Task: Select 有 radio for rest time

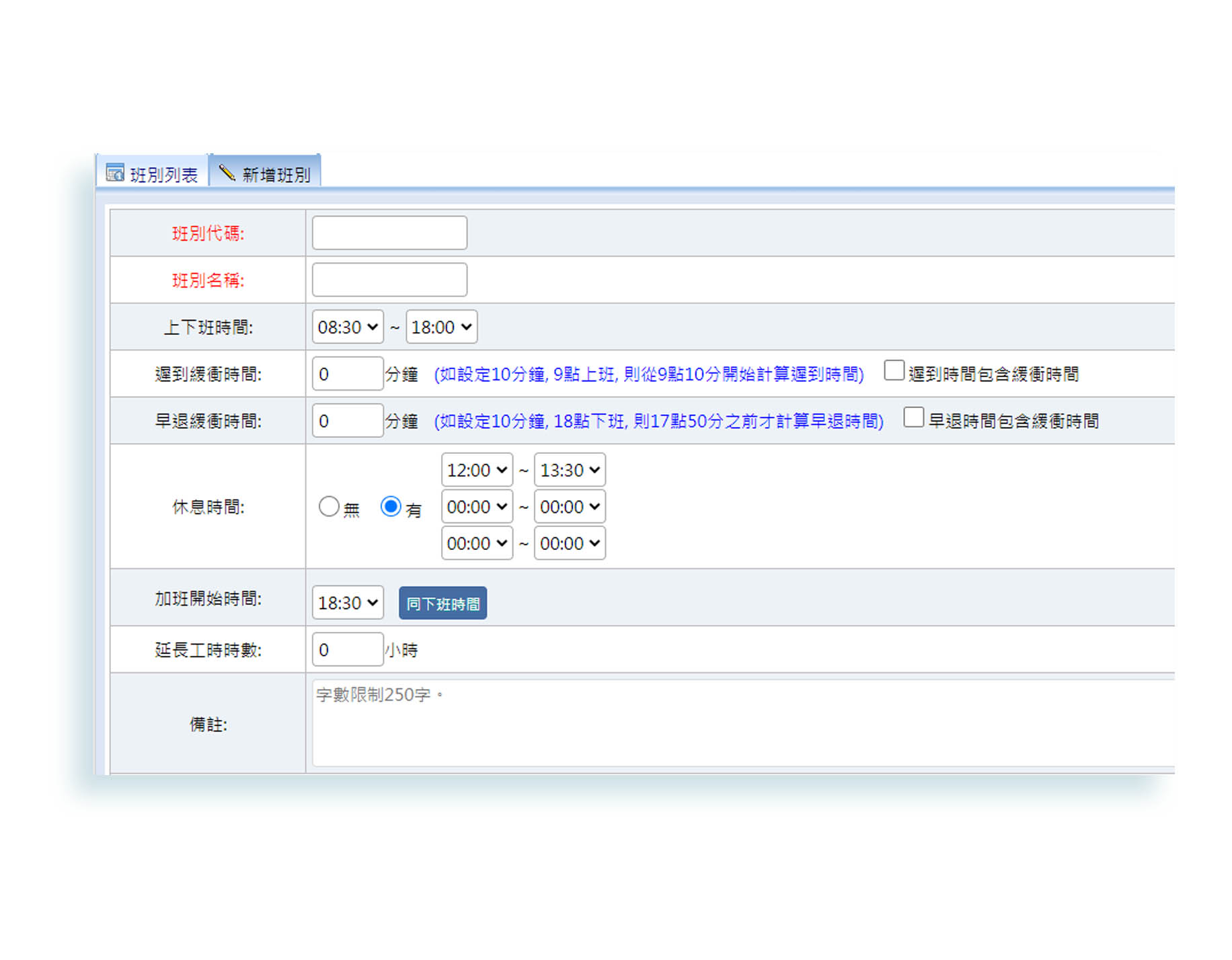Action: coord(391,507)
